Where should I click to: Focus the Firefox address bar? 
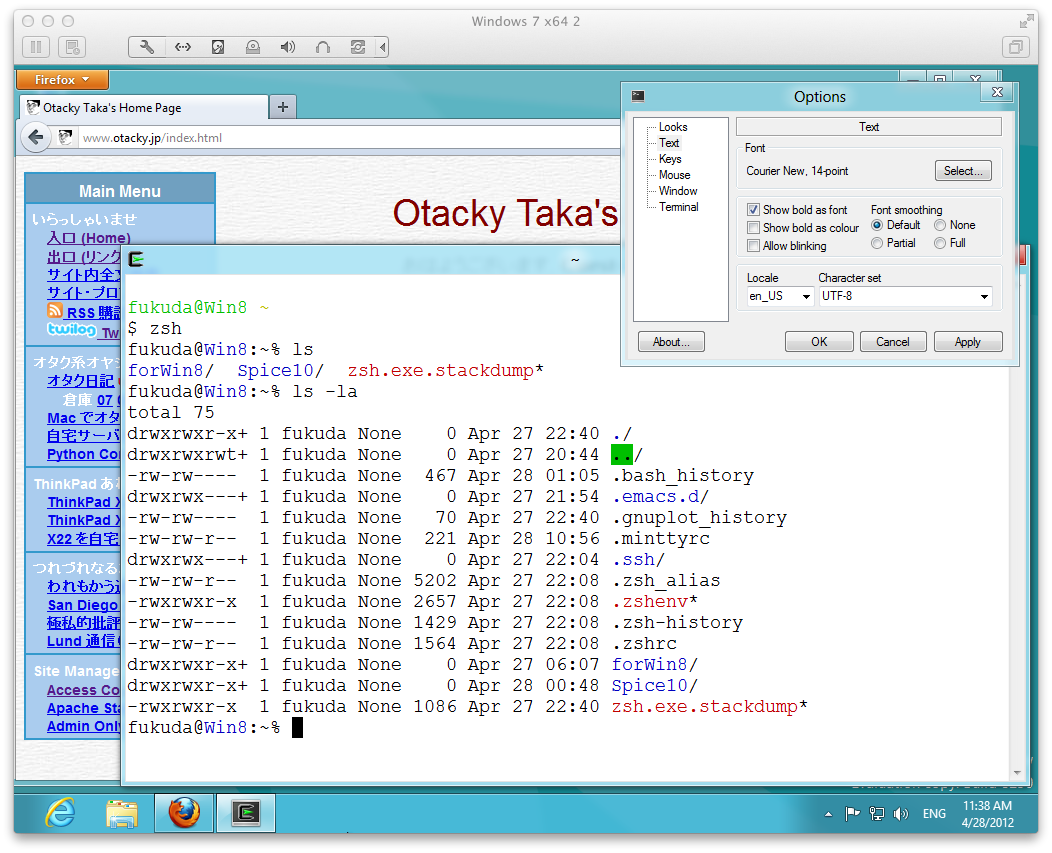[x=349, y=138]
